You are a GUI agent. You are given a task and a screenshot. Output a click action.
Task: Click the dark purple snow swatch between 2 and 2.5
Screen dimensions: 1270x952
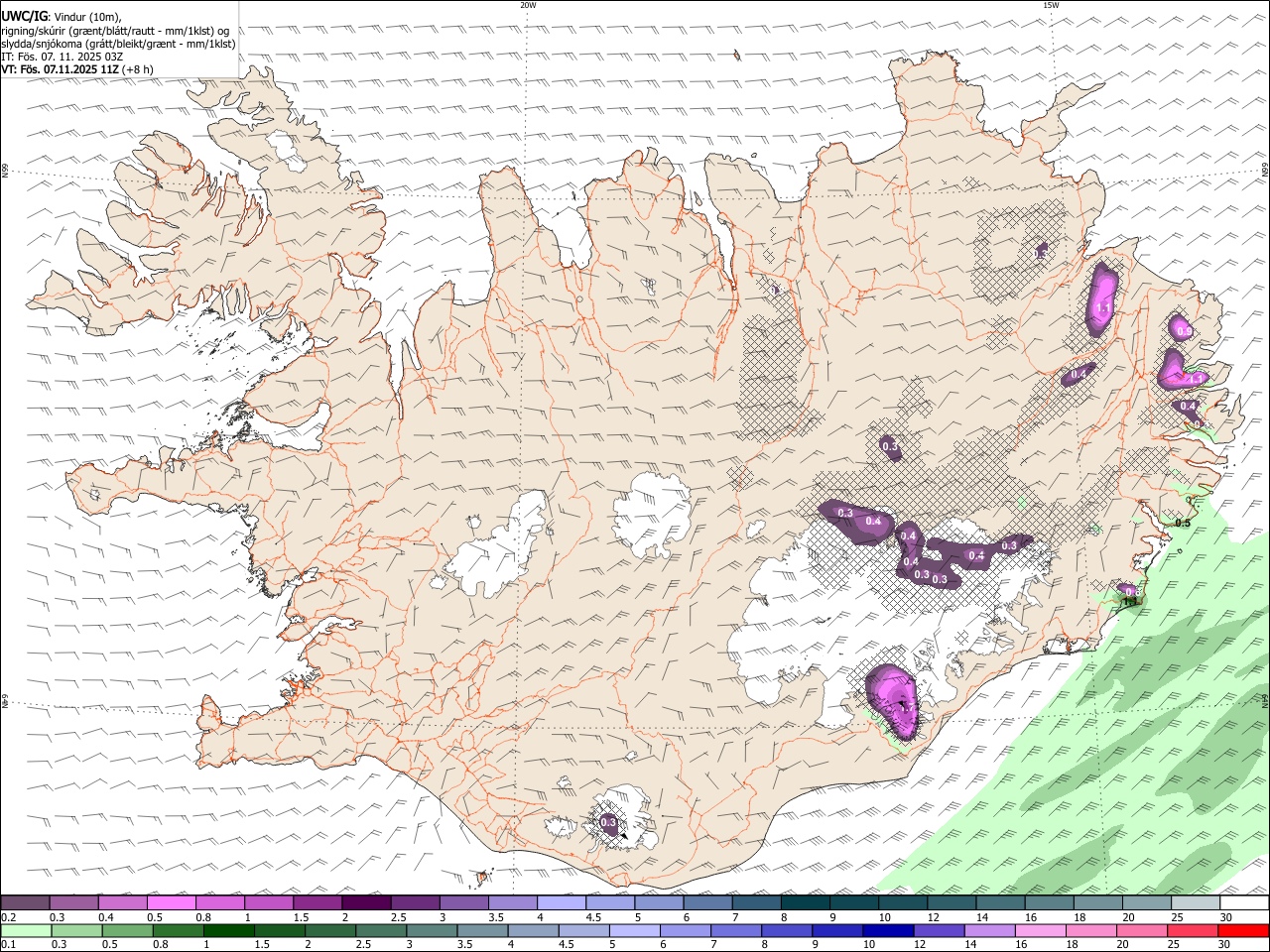tap(365, 902)
